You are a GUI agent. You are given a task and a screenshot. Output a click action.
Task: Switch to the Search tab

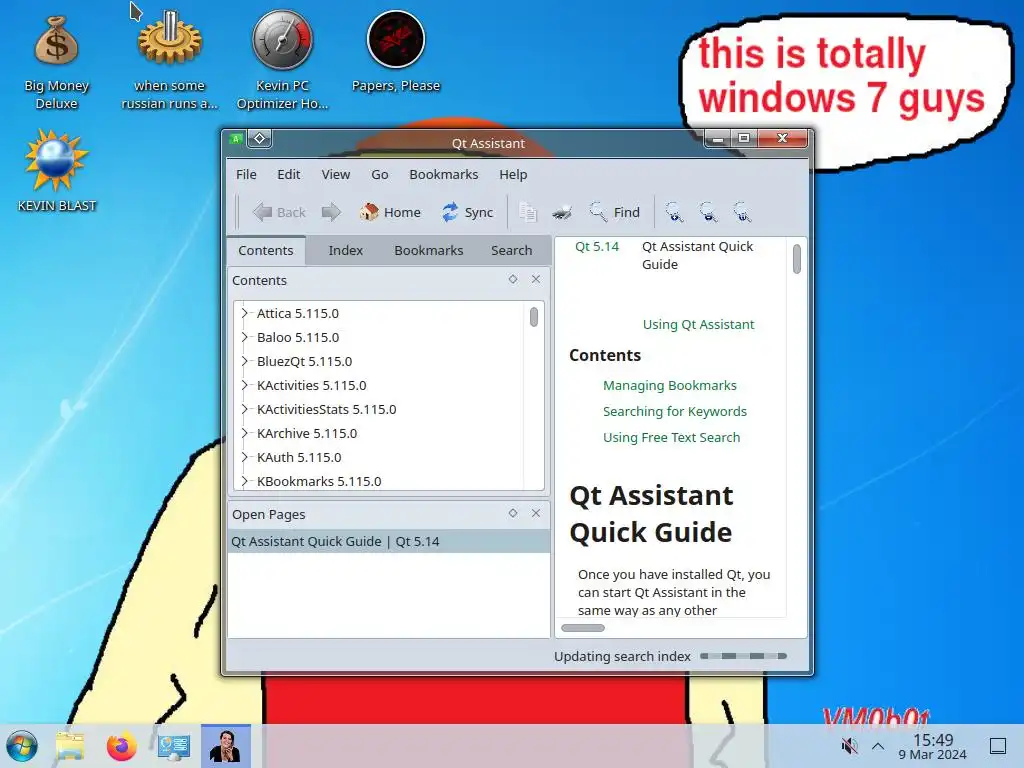coord(511,250)
